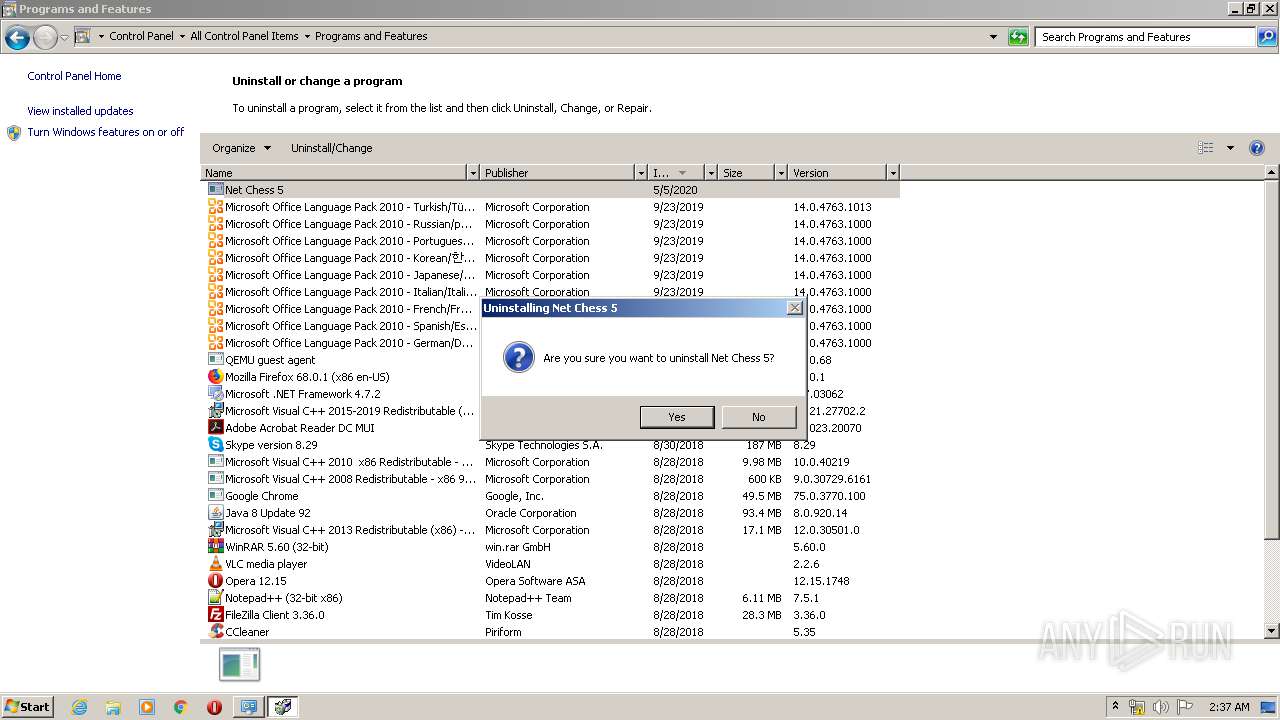The height and width of the screenshot is (720, 1280).
Task: Cancel uninstall with the No button
Action: (759, 417)
